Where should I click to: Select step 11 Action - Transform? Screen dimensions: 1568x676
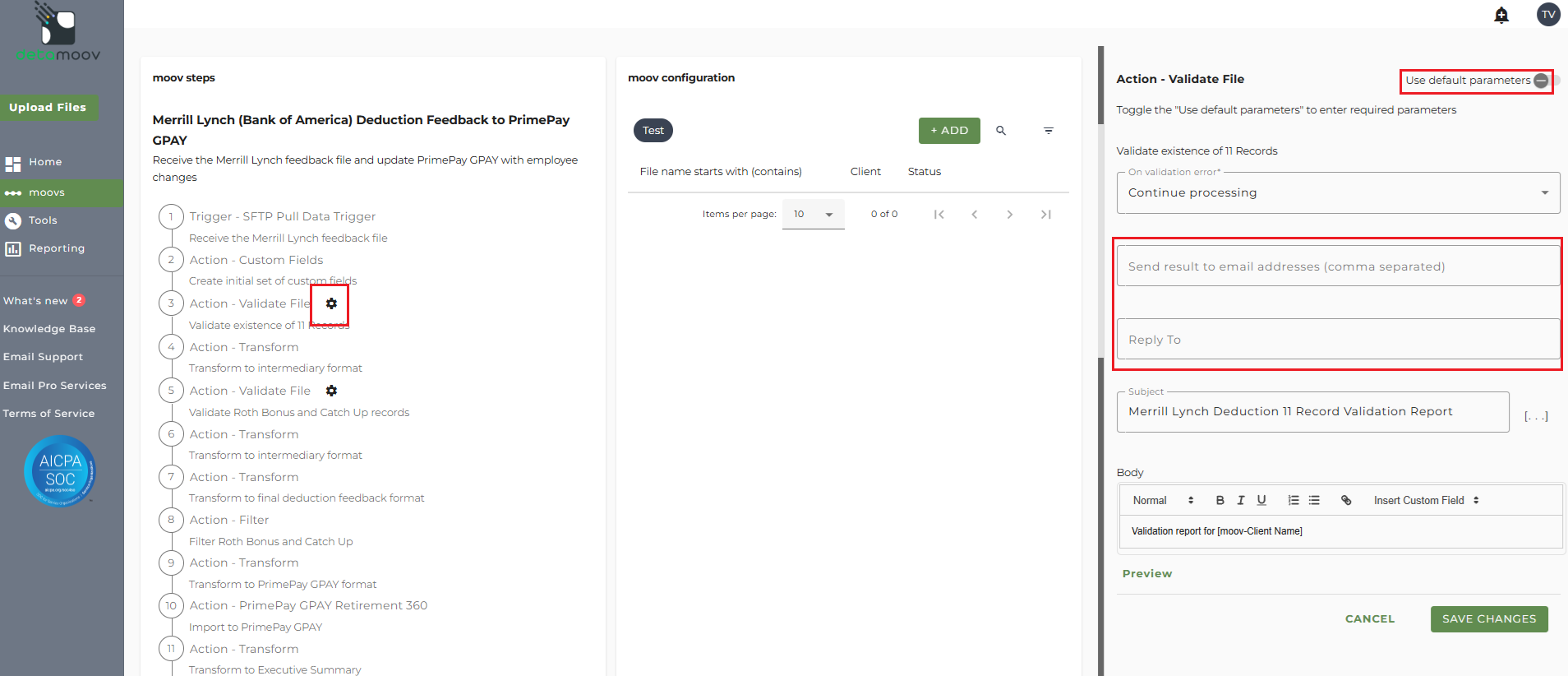click(244, 649)
